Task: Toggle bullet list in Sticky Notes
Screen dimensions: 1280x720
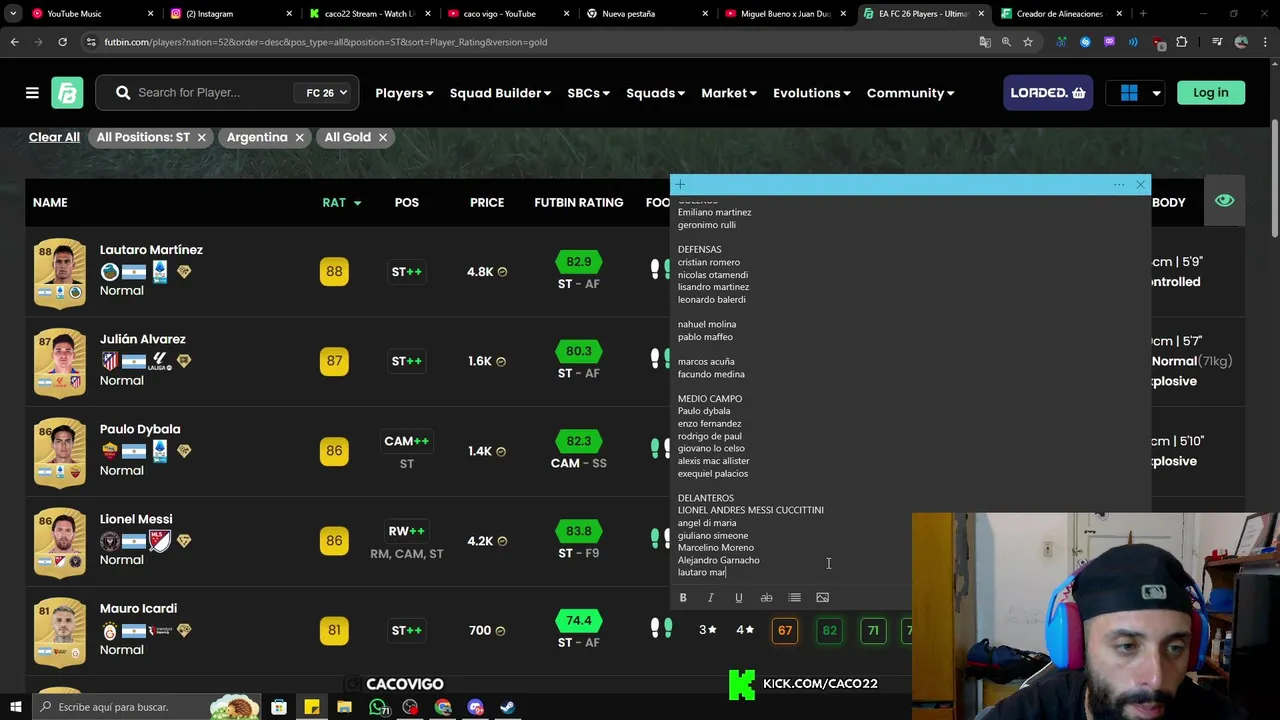Action: 795,598
